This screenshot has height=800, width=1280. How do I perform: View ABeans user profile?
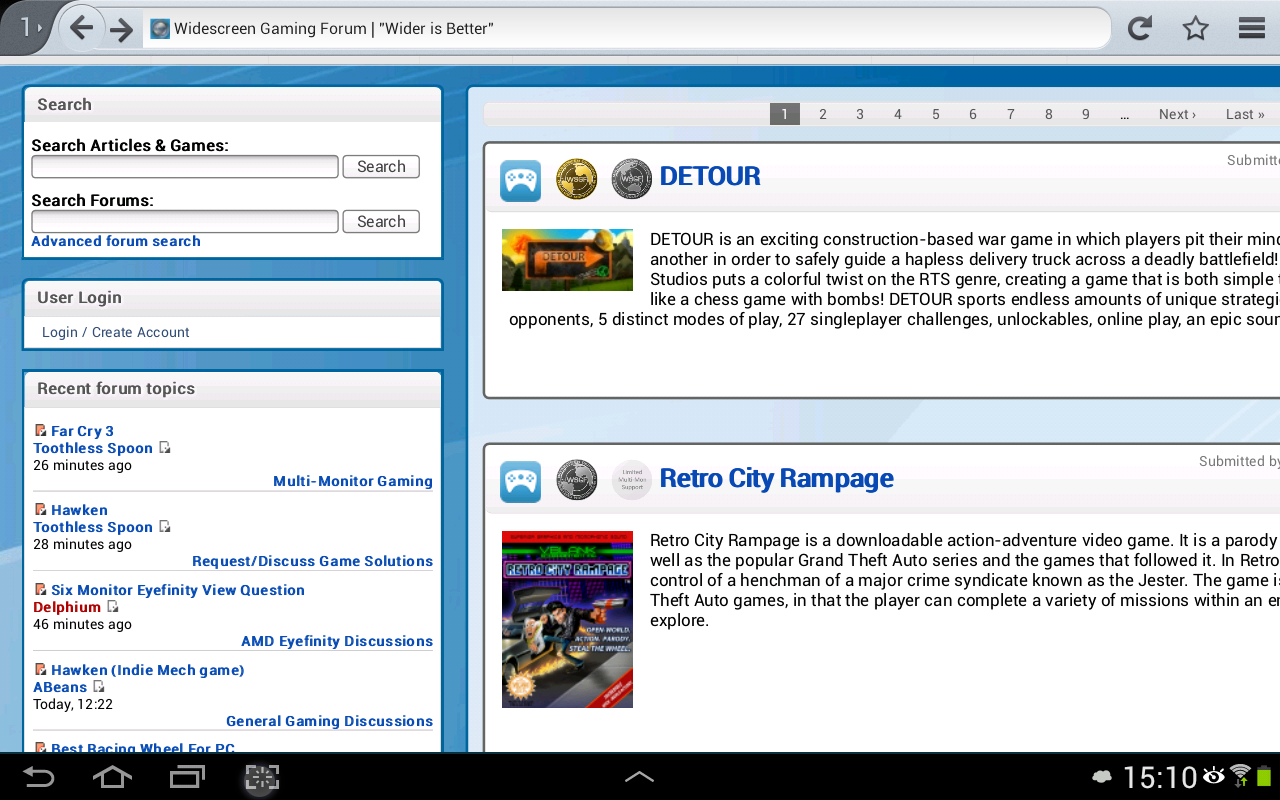coord(60,687)
